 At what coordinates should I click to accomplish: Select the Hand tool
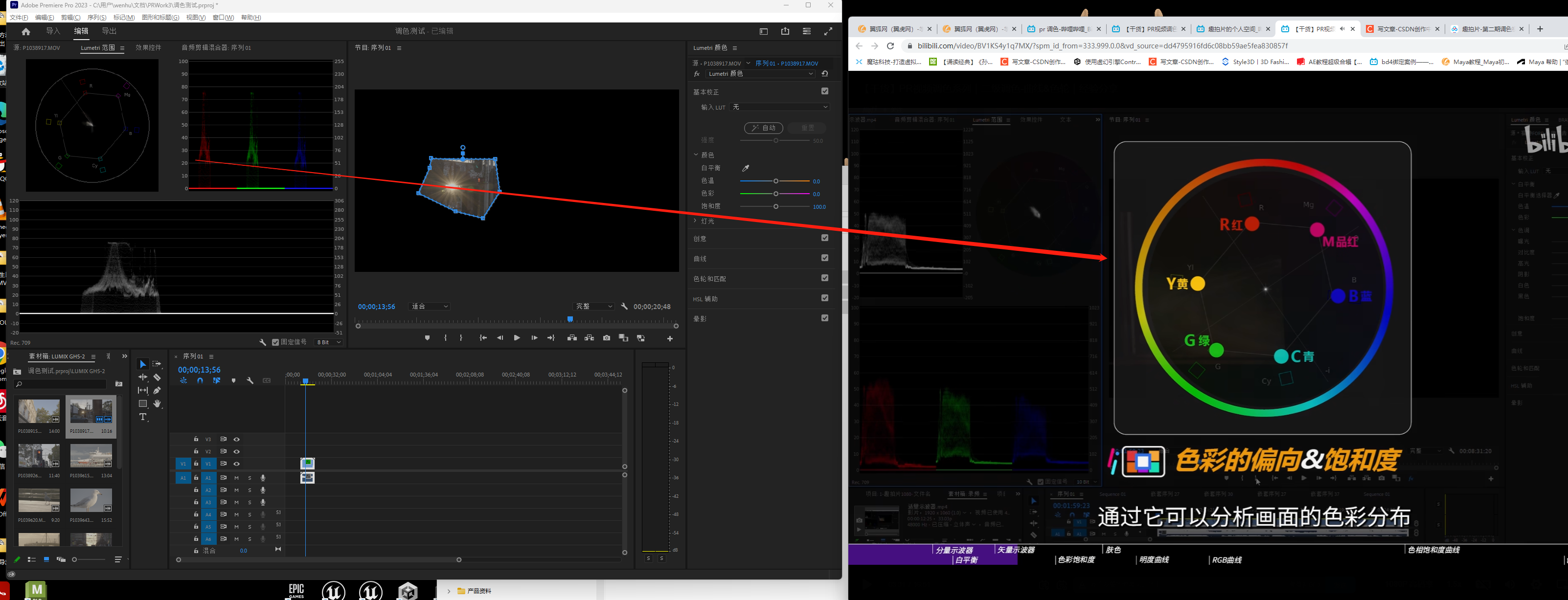coord(157,403)
